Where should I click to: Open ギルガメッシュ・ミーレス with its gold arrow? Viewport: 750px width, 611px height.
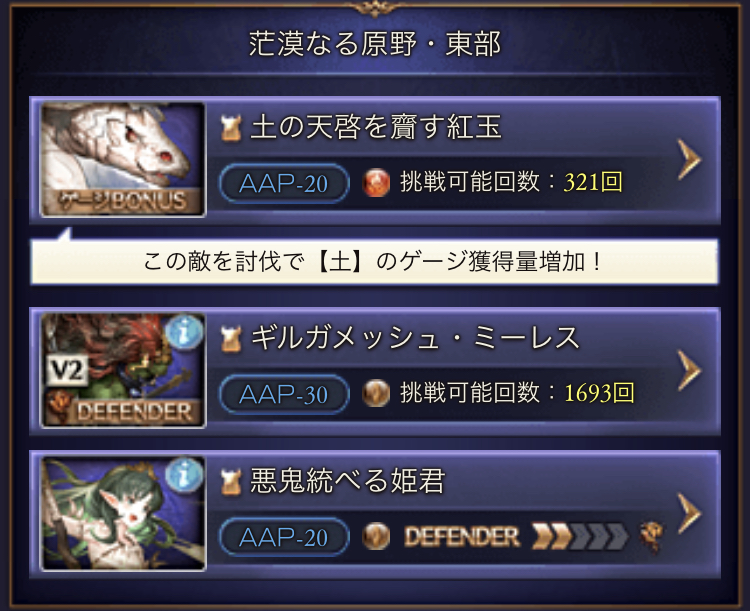pyautogui.click(x=689, y=371)
